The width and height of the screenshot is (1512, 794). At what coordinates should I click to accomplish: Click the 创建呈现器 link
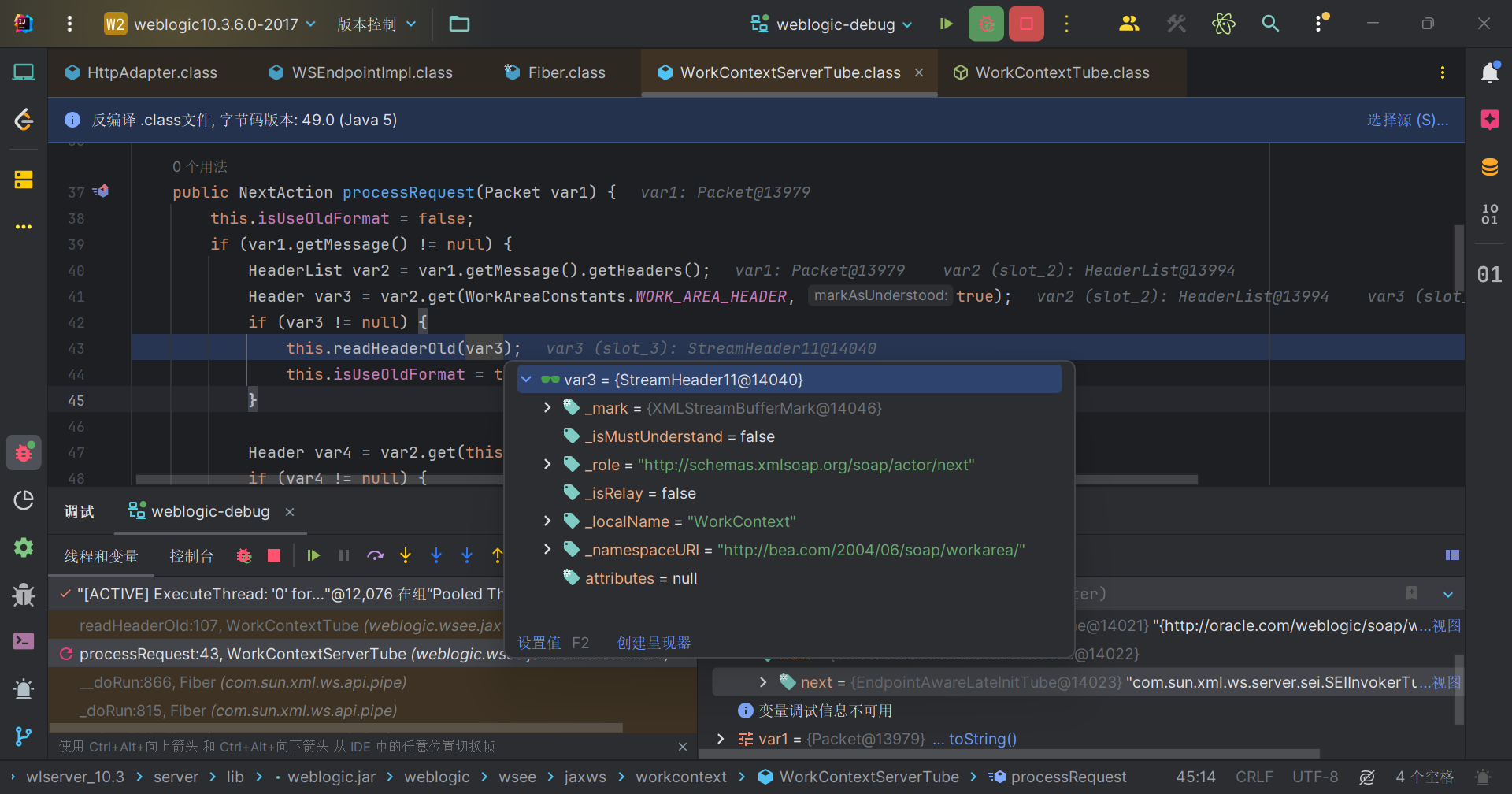pyautogui.click(x=654, y=643)
